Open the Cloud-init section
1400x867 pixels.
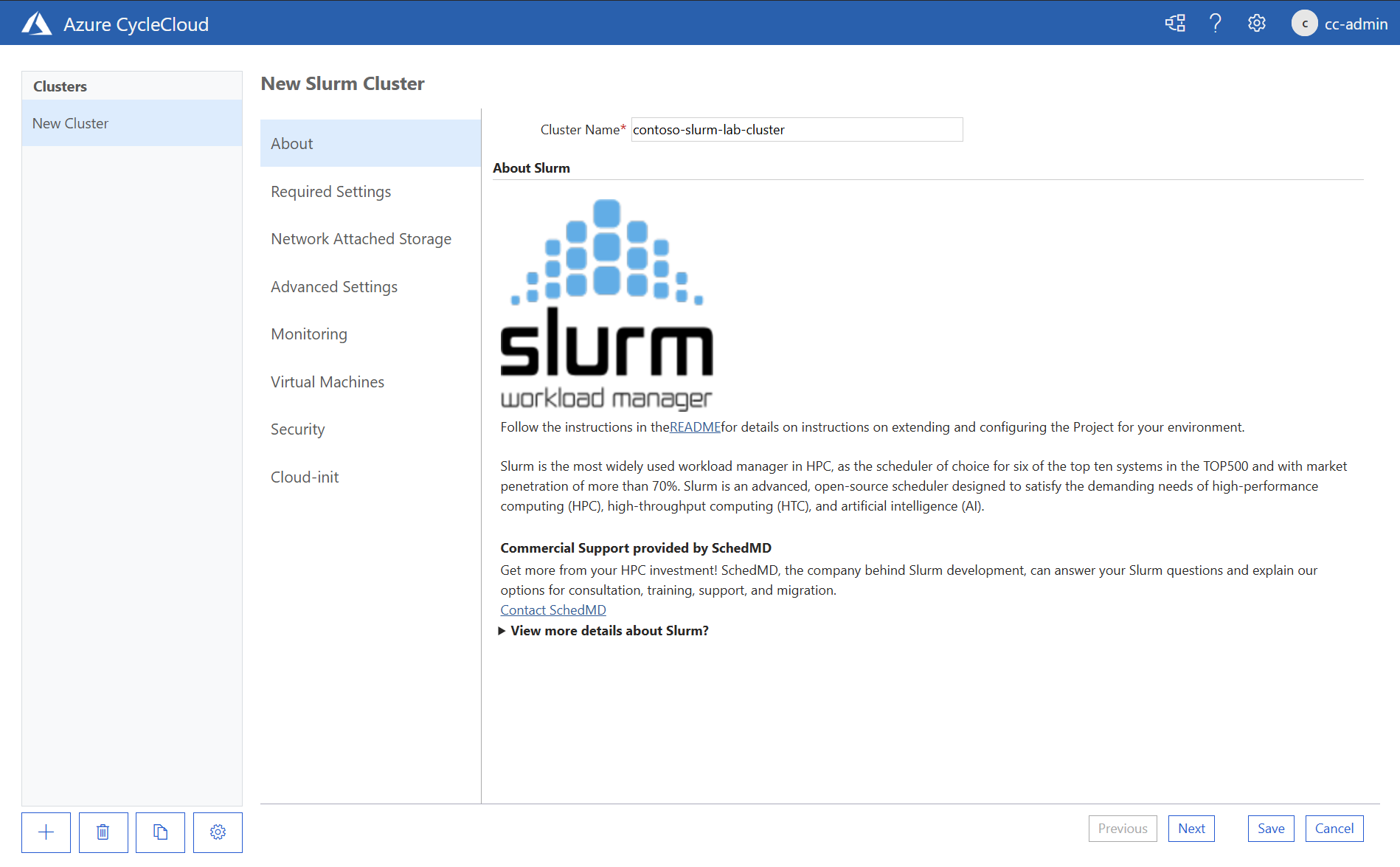[370, 477]
